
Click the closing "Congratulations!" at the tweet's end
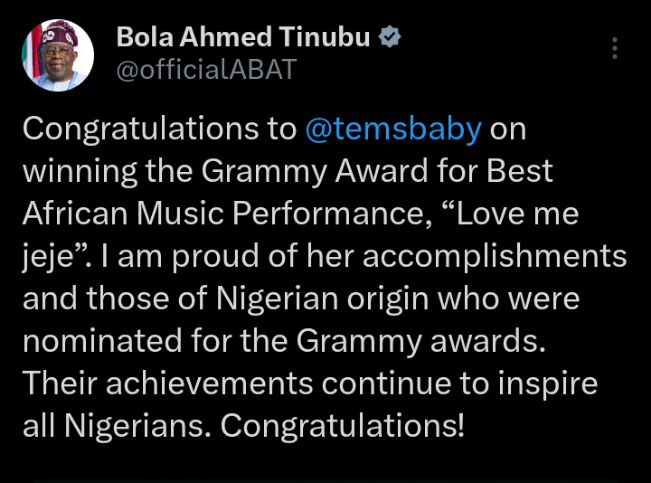[x=342, y=426]
